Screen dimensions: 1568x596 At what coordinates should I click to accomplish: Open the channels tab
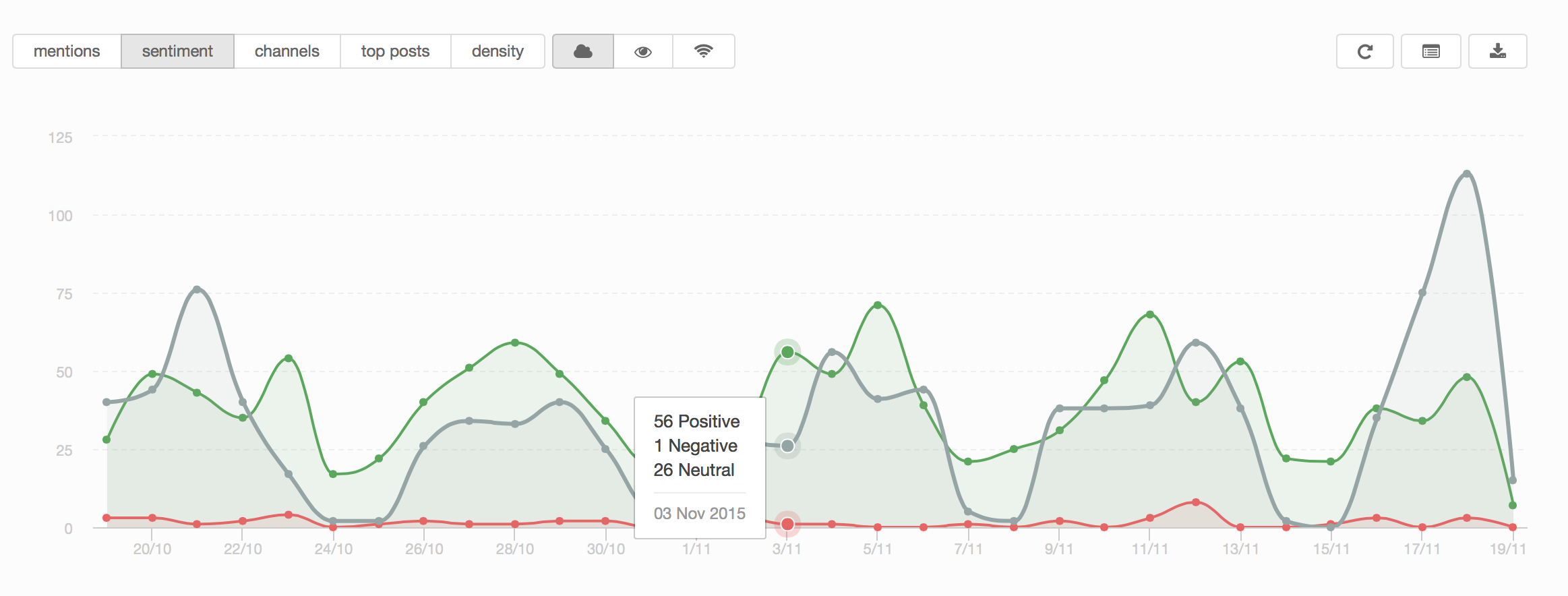click(287, 51)
